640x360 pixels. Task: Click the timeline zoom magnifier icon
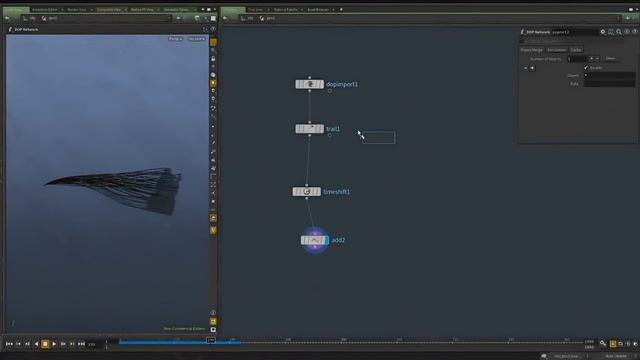[603, 344]
